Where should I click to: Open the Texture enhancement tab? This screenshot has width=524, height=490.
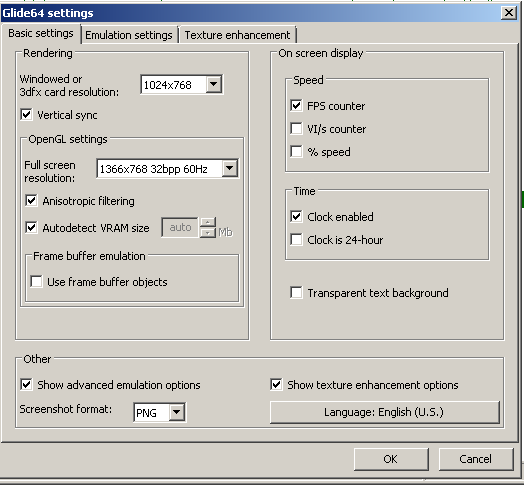(x=237, y=35)
